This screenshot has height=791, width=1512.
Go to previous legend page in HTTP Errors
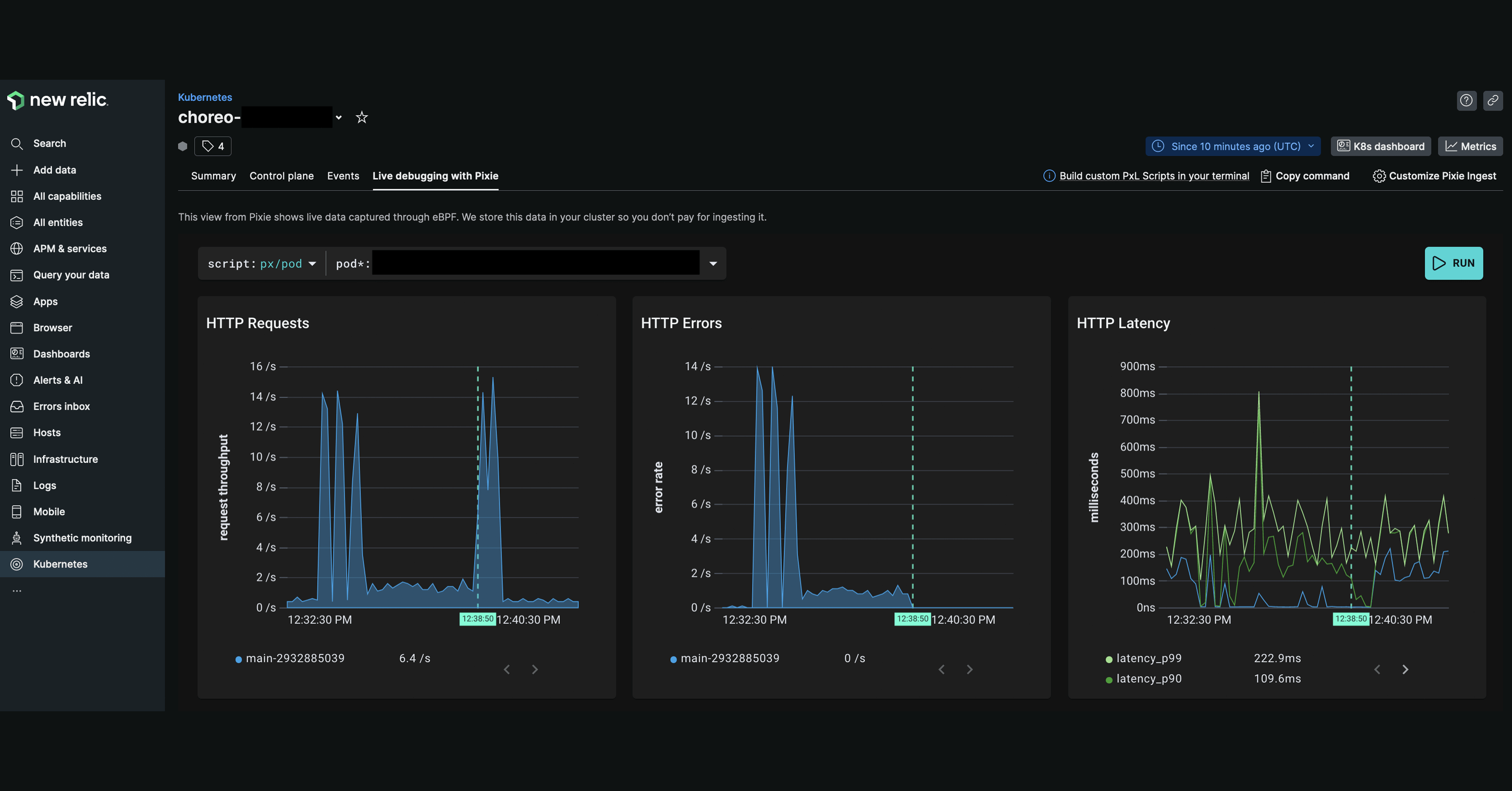coord(942,669)
